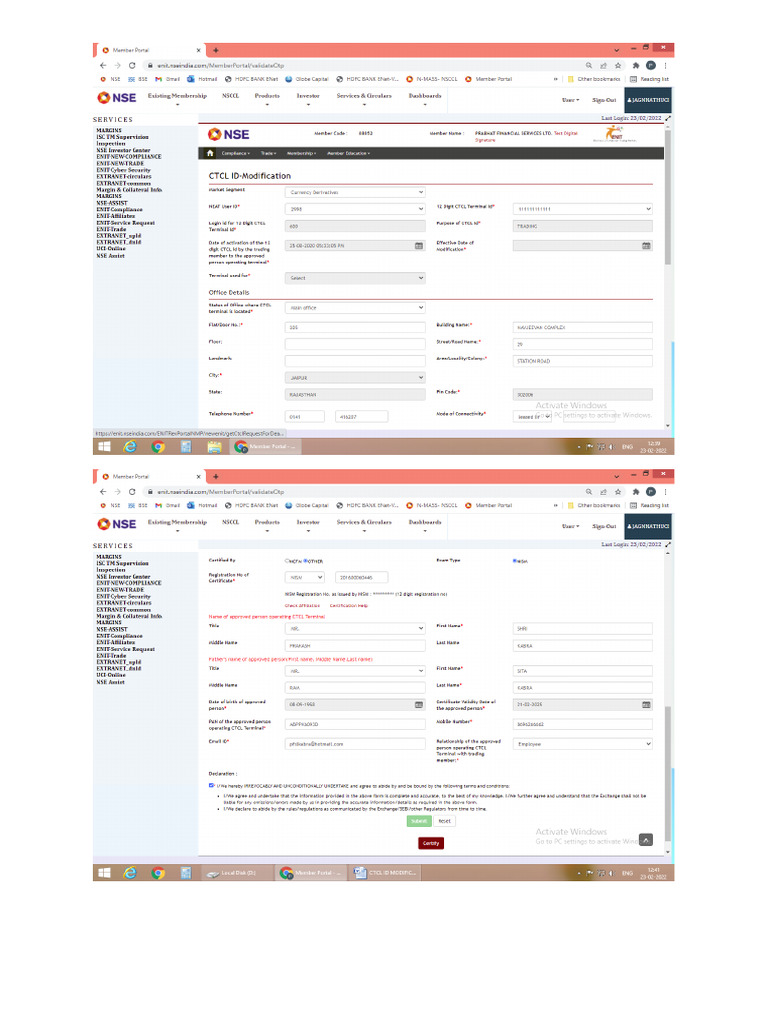Click the home icon in the dark navigation bar
The height and width of the screenshot is (1024, 768).
click(210, 153)
